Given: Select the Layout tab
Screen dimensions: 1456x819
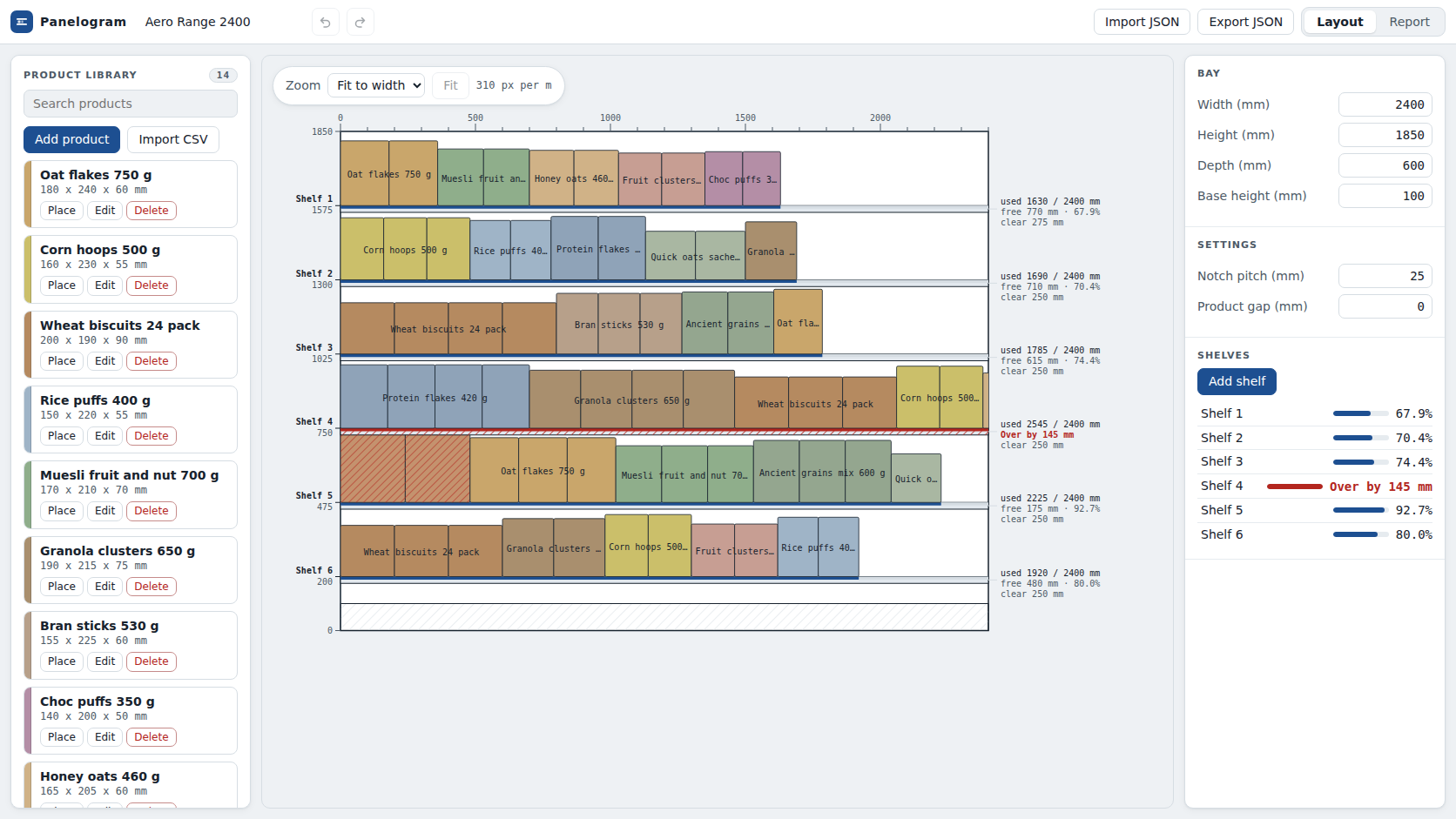Looking at the screenshot, I should 1339,22.
